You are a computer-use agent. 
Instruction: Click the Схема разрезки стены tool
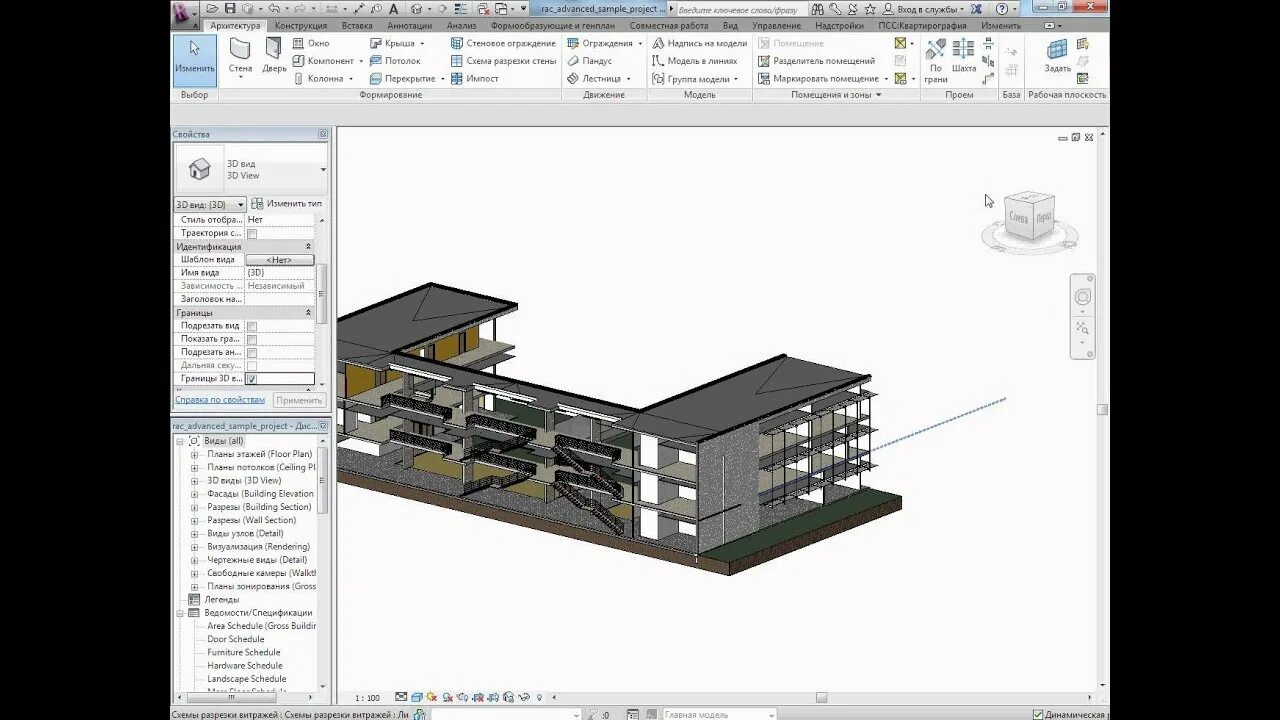click(x=503, y=61)
